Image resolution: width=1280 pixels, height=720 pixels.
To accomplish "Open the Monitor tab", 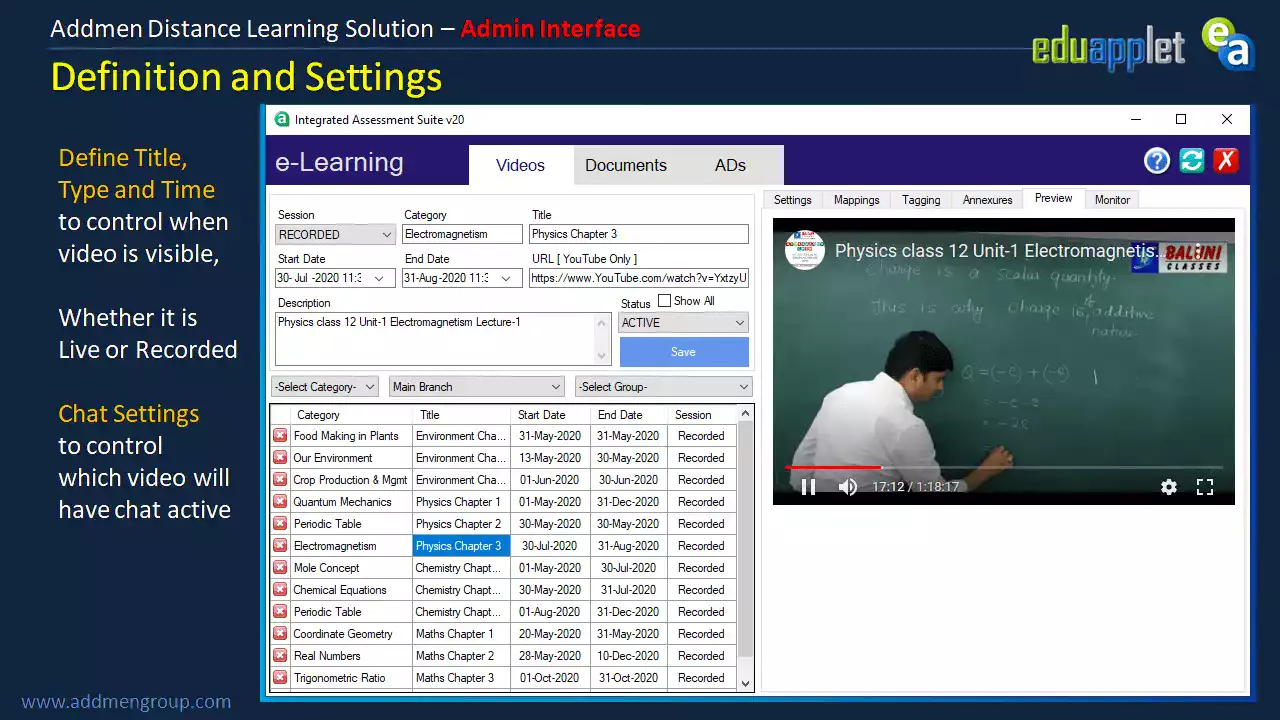I will 1112,200.
